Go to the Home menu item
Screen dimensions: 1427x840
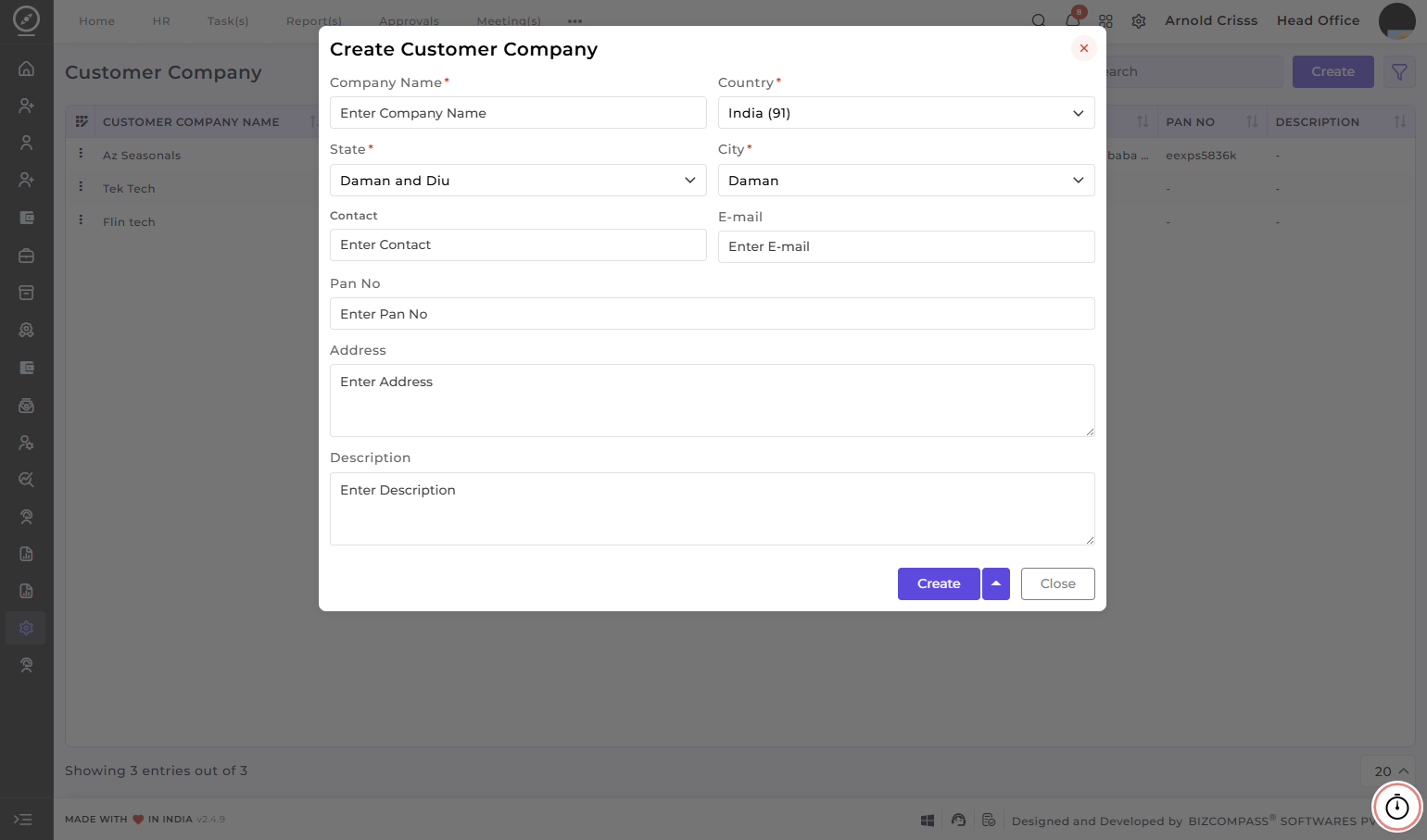pyautogui.click(x=97, y=21)
